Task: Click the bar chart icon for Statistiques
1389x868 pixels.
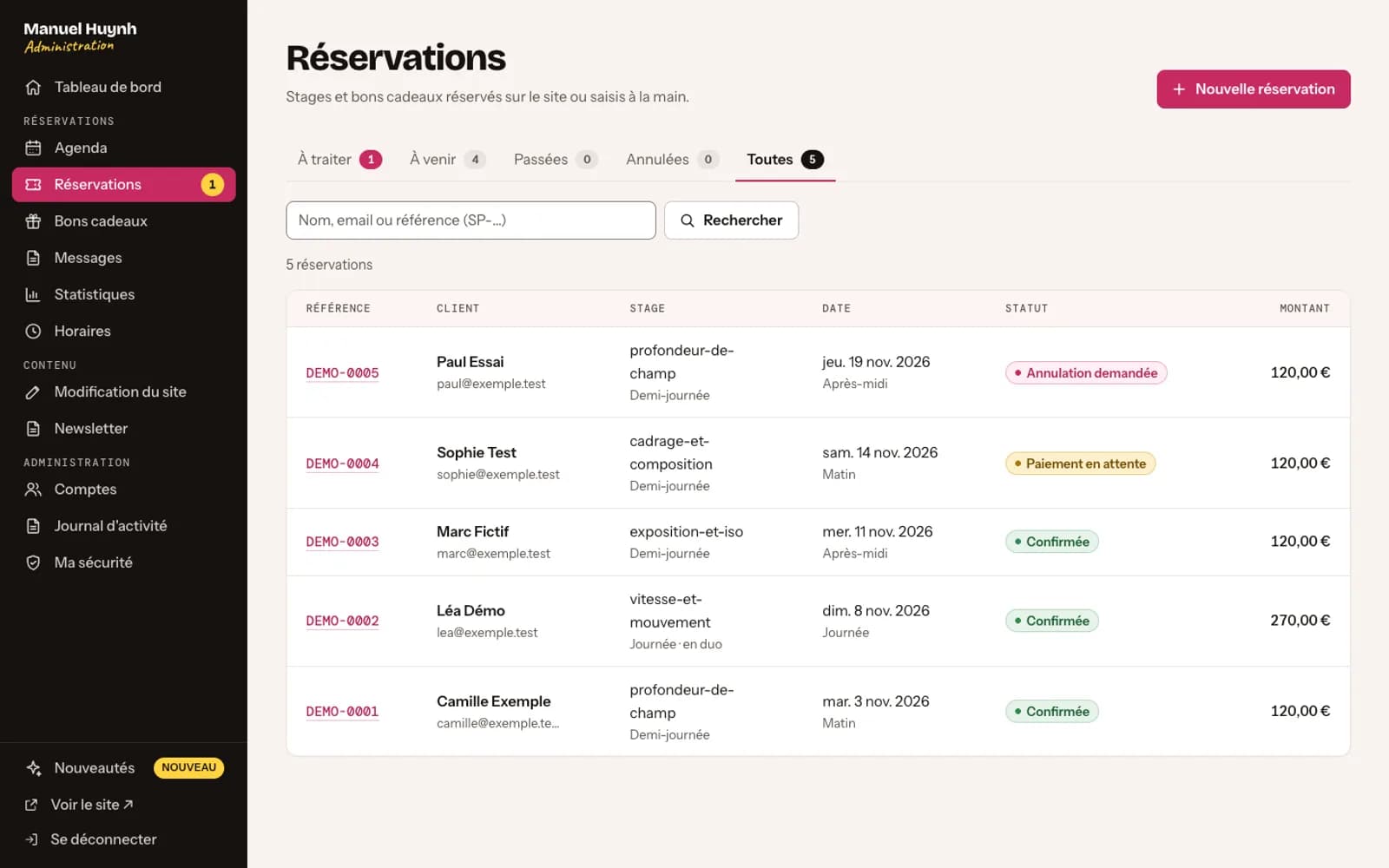Action: 33,294
